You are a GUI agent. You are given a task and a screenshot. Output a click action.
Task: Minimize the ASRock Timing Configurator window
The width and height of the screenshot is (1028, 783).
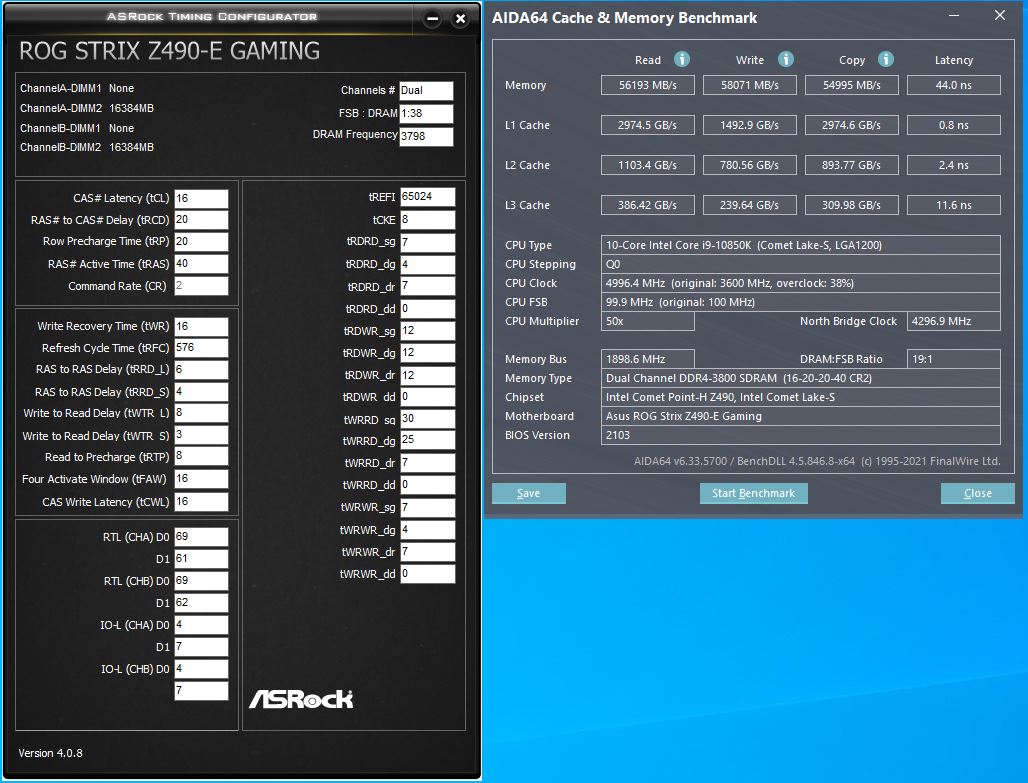[433, 19]
